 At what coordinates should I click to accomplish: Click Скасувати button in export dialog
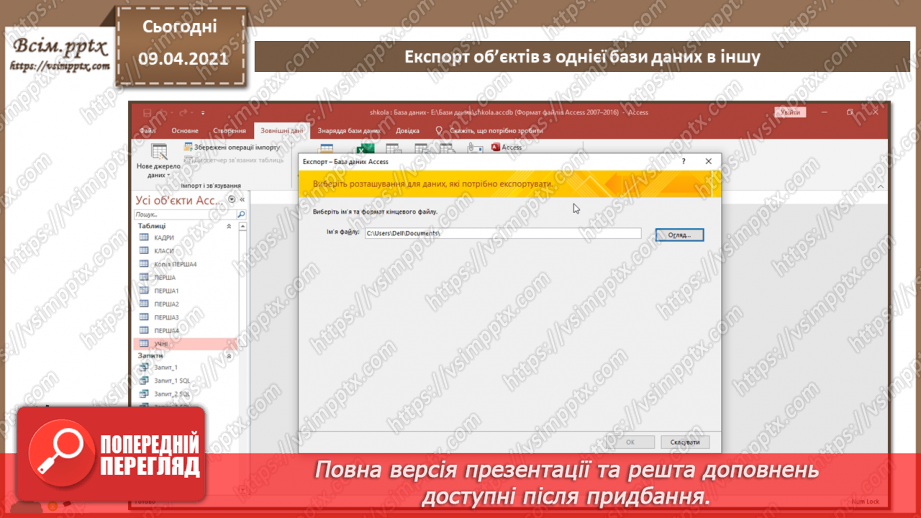tap(685, 442)
